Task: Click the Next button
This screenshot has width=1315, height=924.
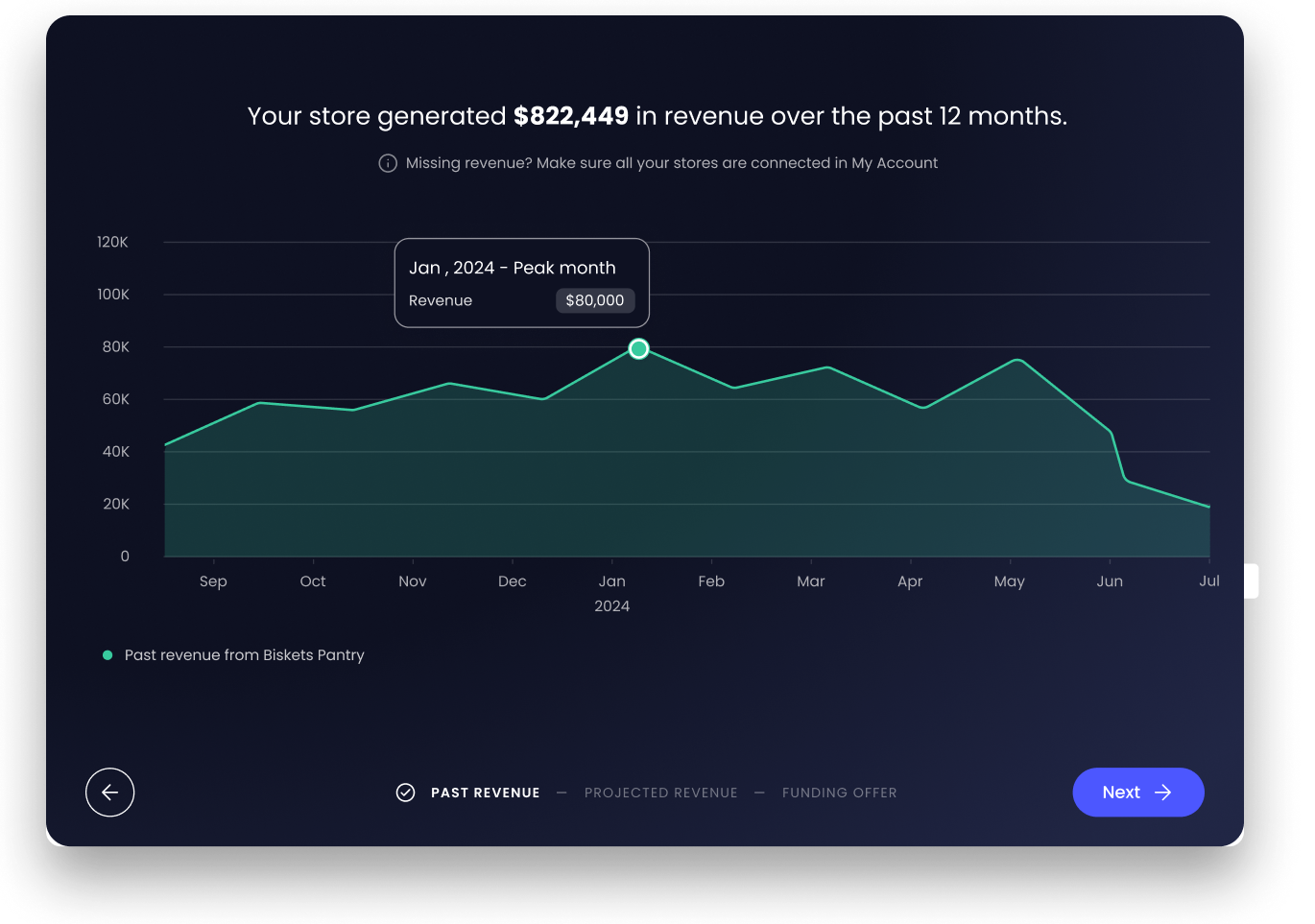Action: pyautogui.click(x=1138, y=793)
